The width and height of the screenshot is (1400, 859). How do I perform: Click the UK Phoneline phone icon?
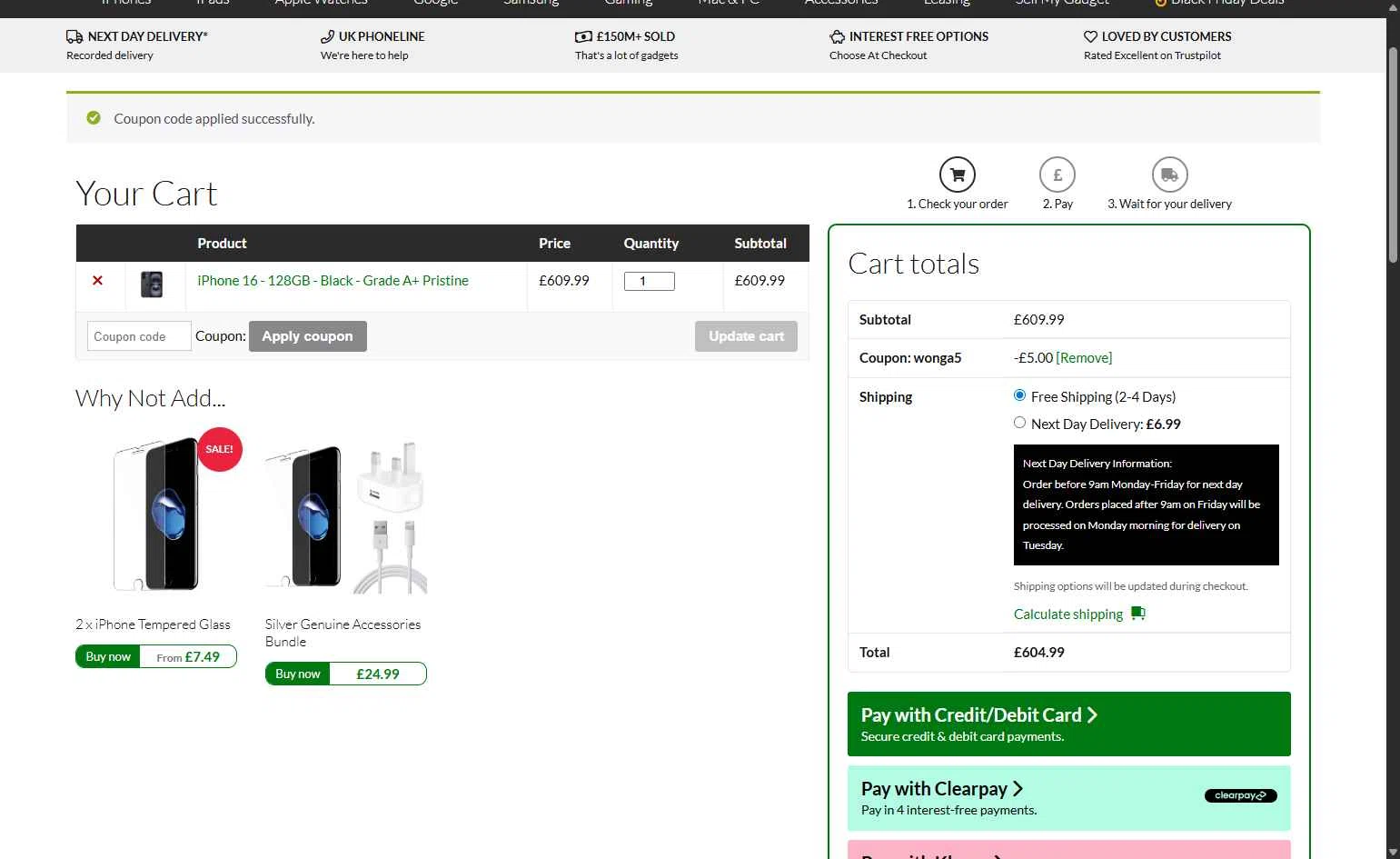[327, 36]
